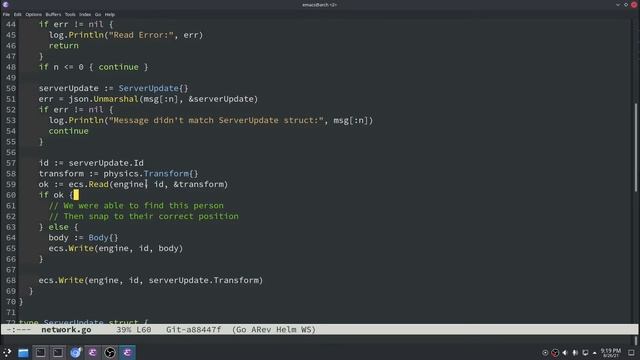Open the Chromium browser from the taskbar

pos(76,353)
